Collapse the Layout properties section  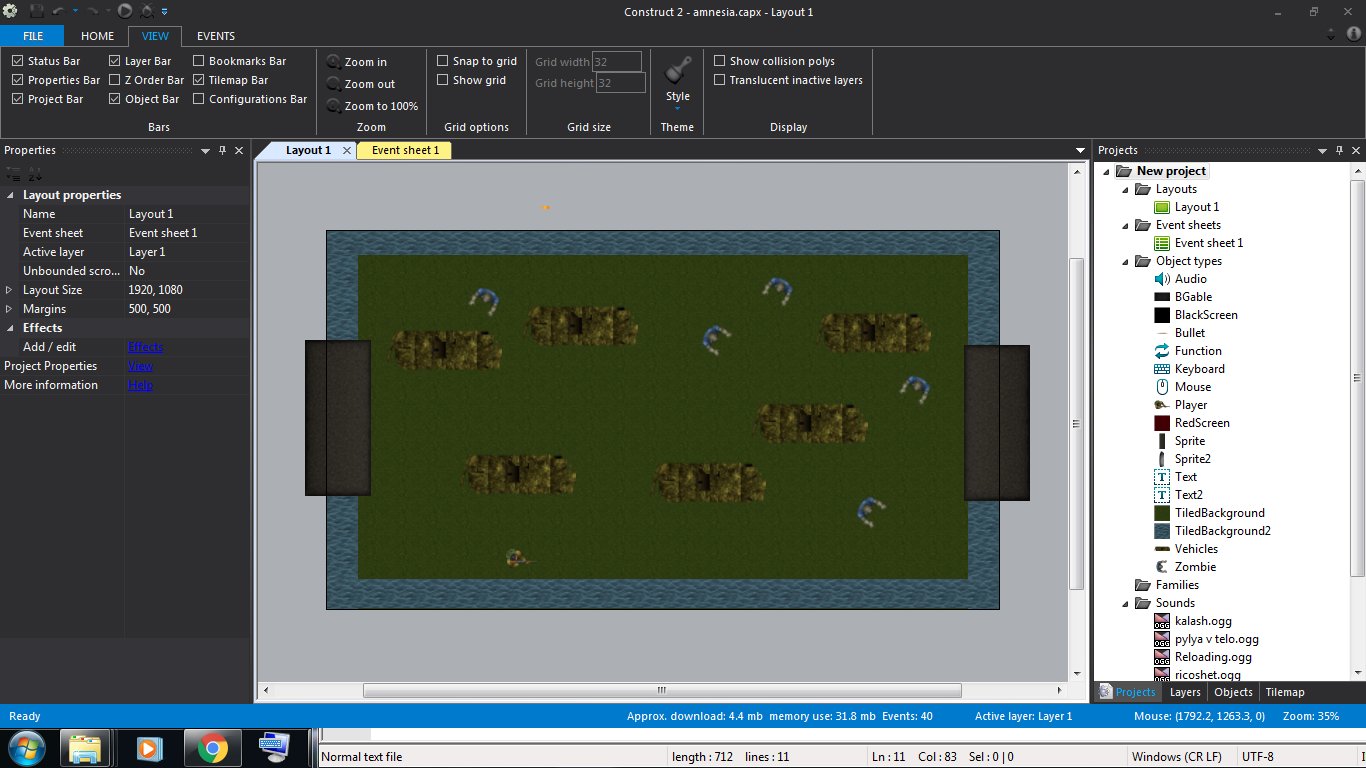[10, 195]
